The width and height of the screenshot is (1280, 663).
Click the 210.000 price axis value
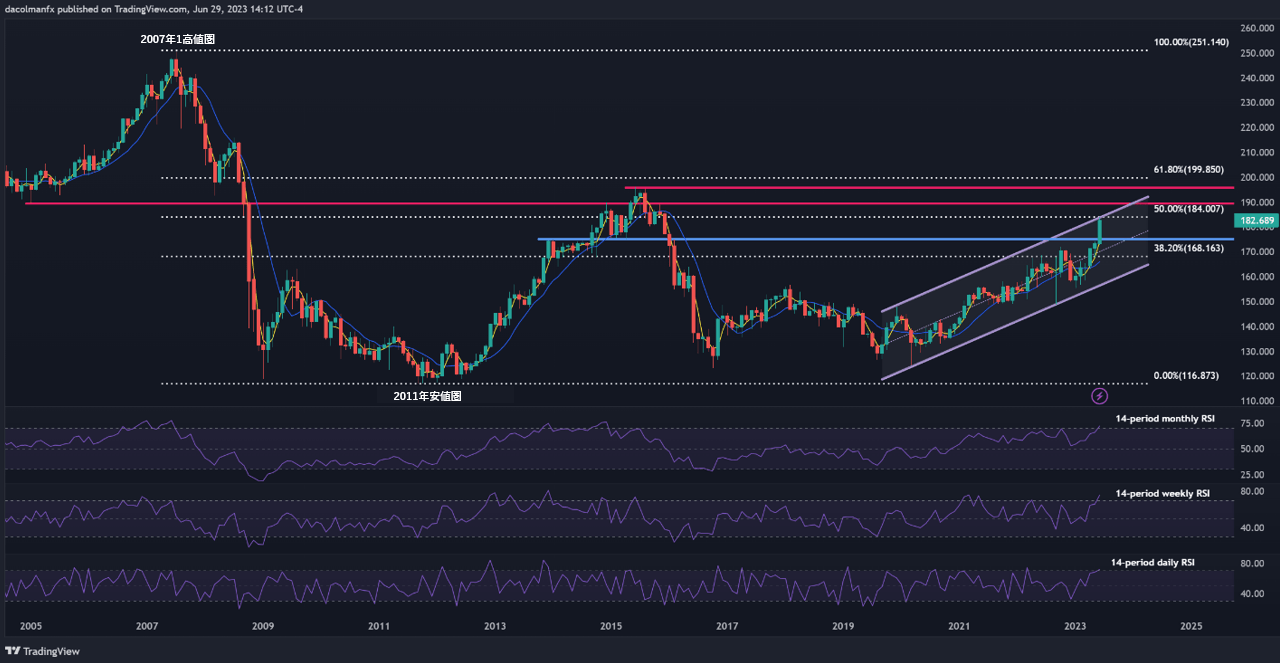[x=1258, y=153]
